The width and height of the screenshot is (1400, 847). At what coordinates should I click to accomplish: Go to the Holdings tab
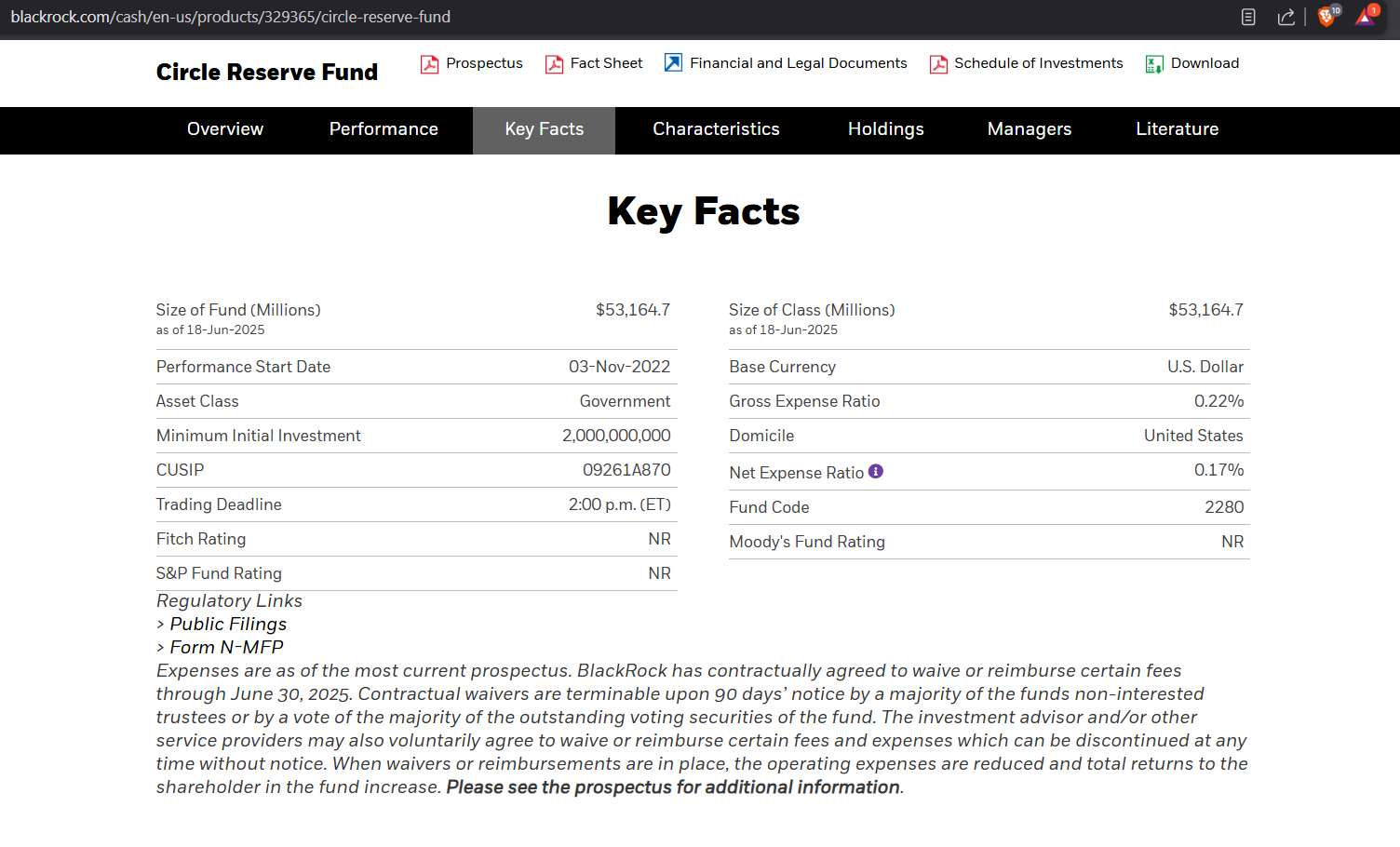pos(886,129)
